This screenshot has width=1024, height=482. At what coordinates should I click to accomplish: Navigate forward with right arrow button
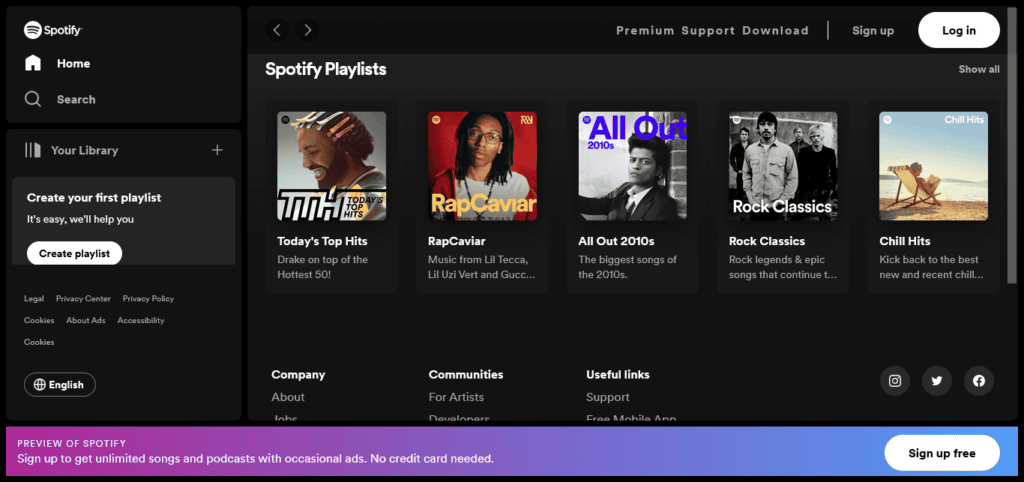308,30
